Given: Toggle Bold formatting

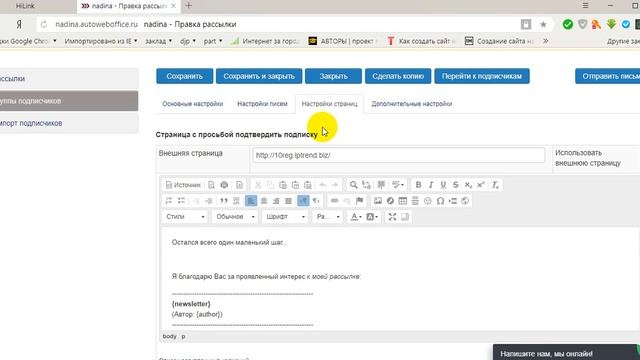Looking at the screenshot, I should [418, 185].
